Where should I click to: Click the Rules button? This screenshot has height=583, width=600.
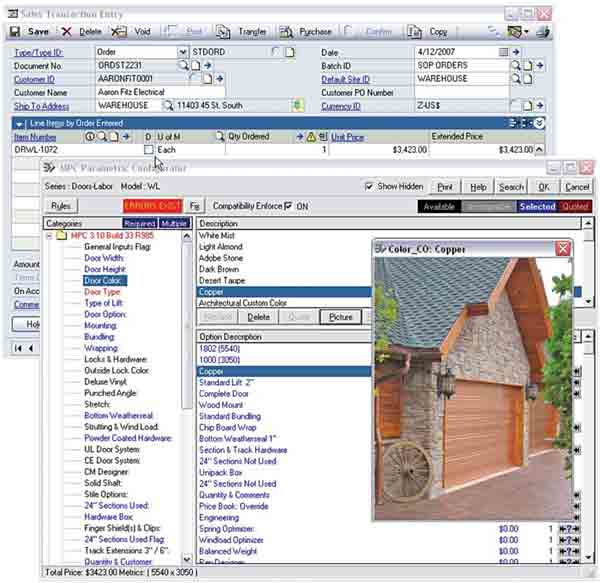click(61, 206)
